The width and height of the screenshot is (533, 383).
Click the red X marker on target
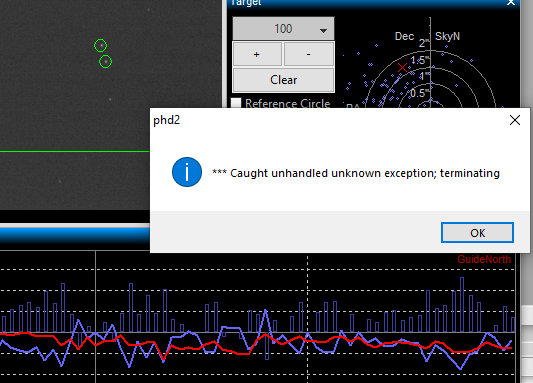coord(402,67)
